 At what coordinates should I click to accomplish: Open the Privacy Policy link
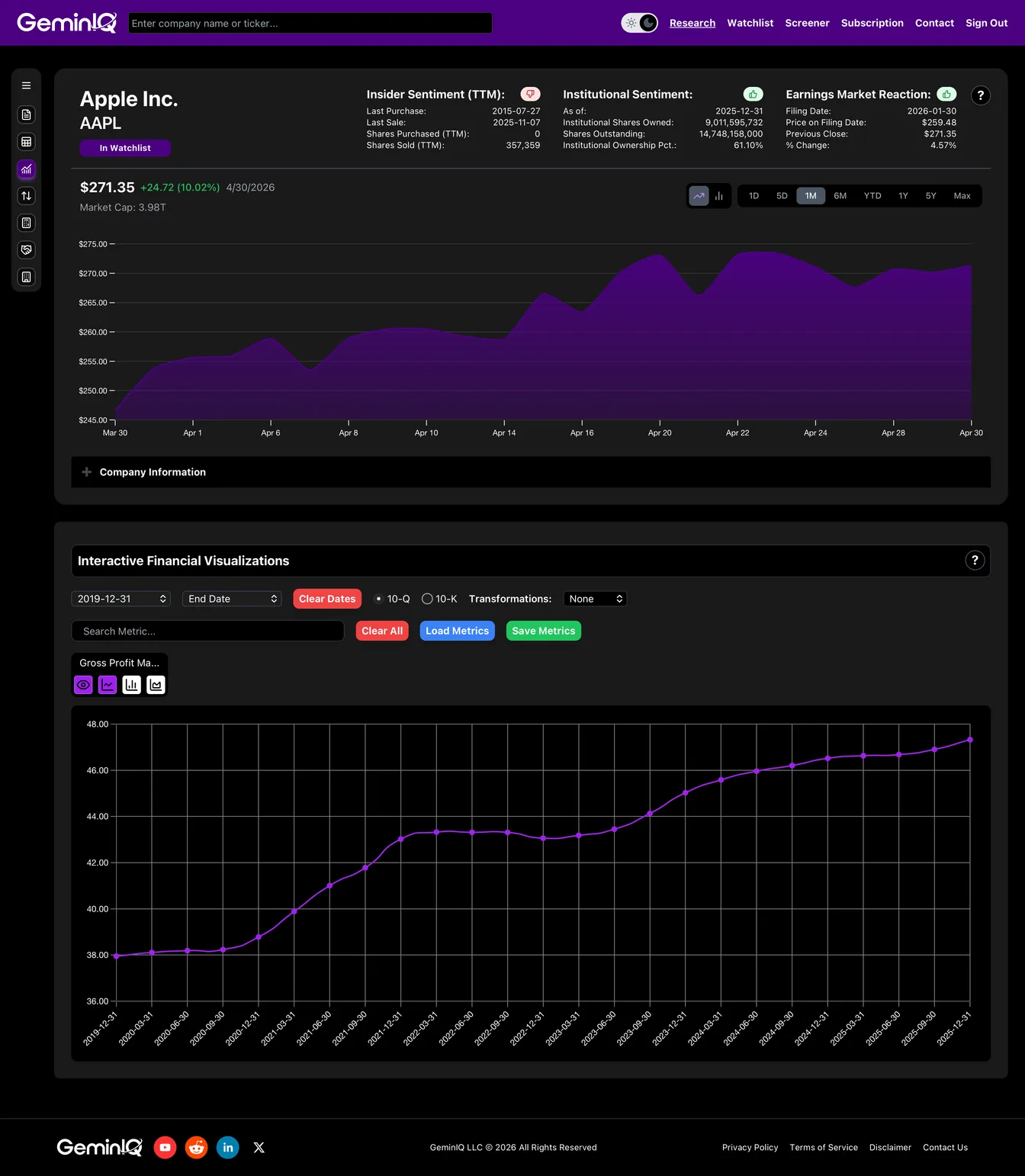coord(750,1147)
